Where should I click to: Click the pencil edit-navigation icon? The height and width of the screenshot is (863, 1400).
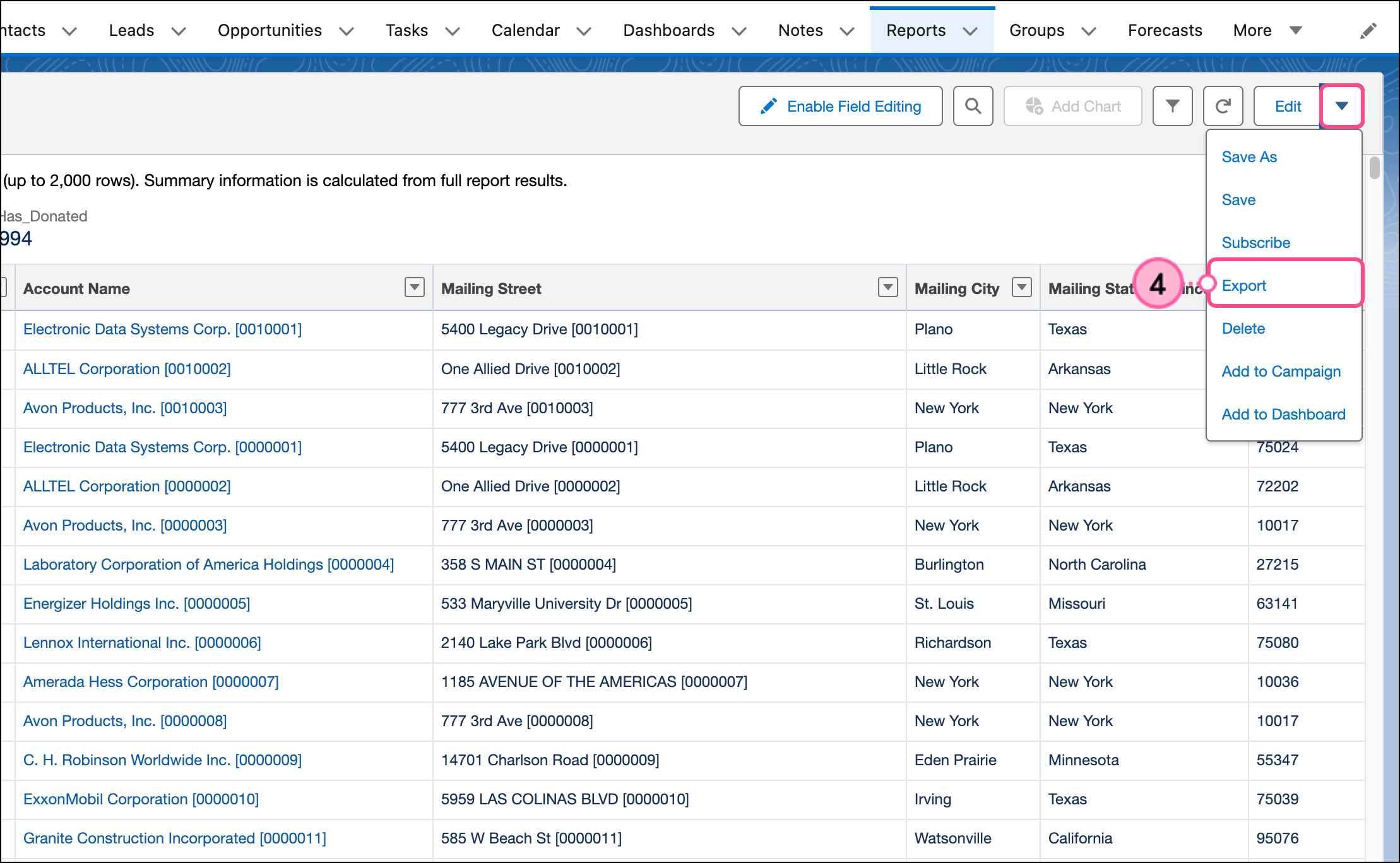pos(1368,30)
